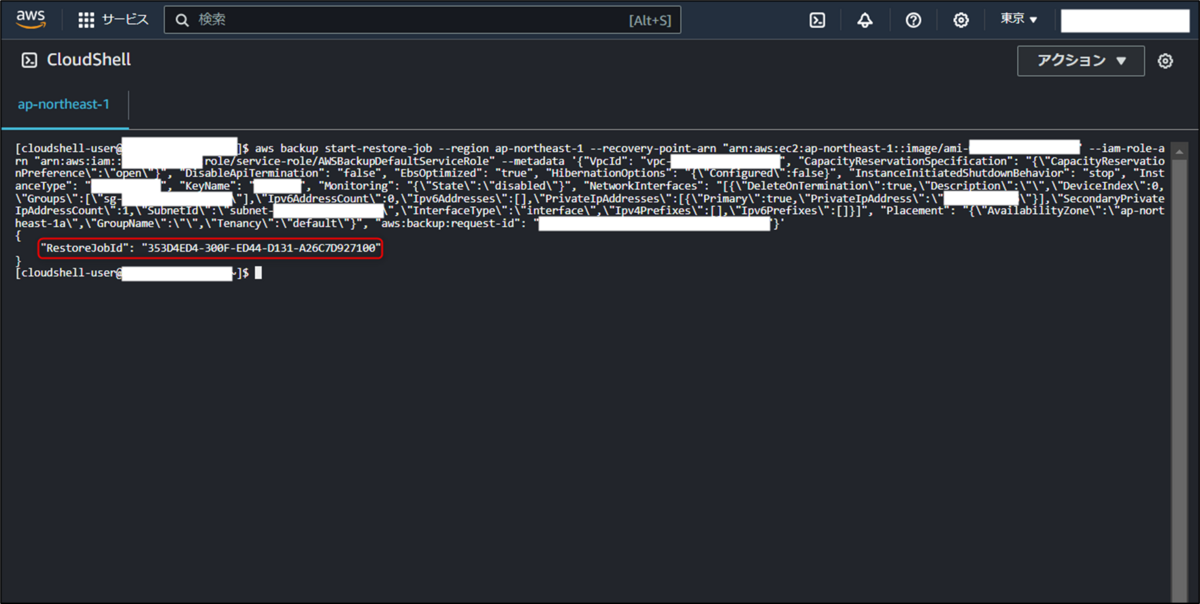Open the アクション dropdown button
Screen dimensions: 1200x604
click(x=1081, y=61)
